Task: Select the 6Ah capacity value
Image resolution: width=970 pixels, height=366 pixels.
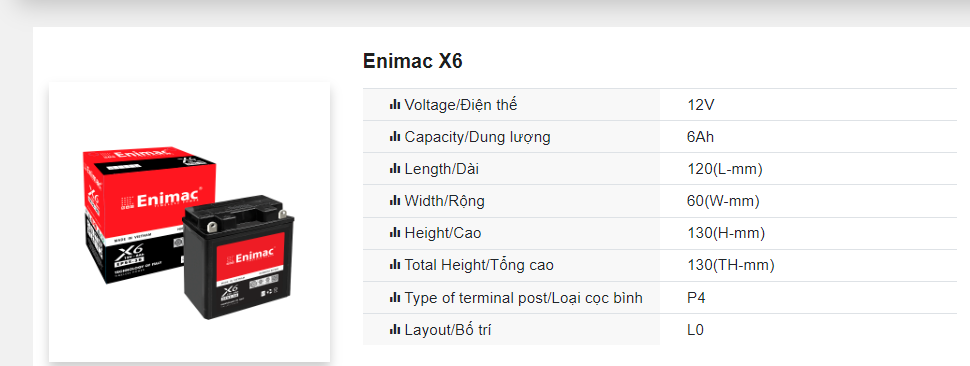Action: click(700, 137)
